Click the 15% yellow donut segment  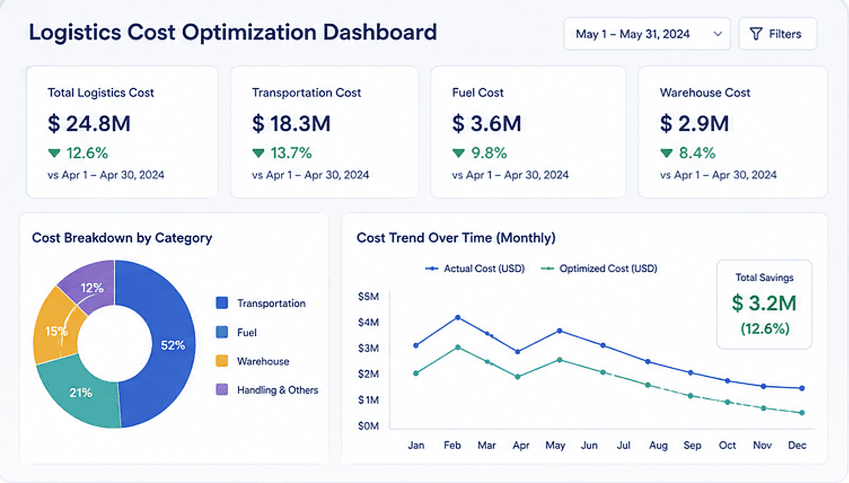pyautogui.click(x=55, y=330)
